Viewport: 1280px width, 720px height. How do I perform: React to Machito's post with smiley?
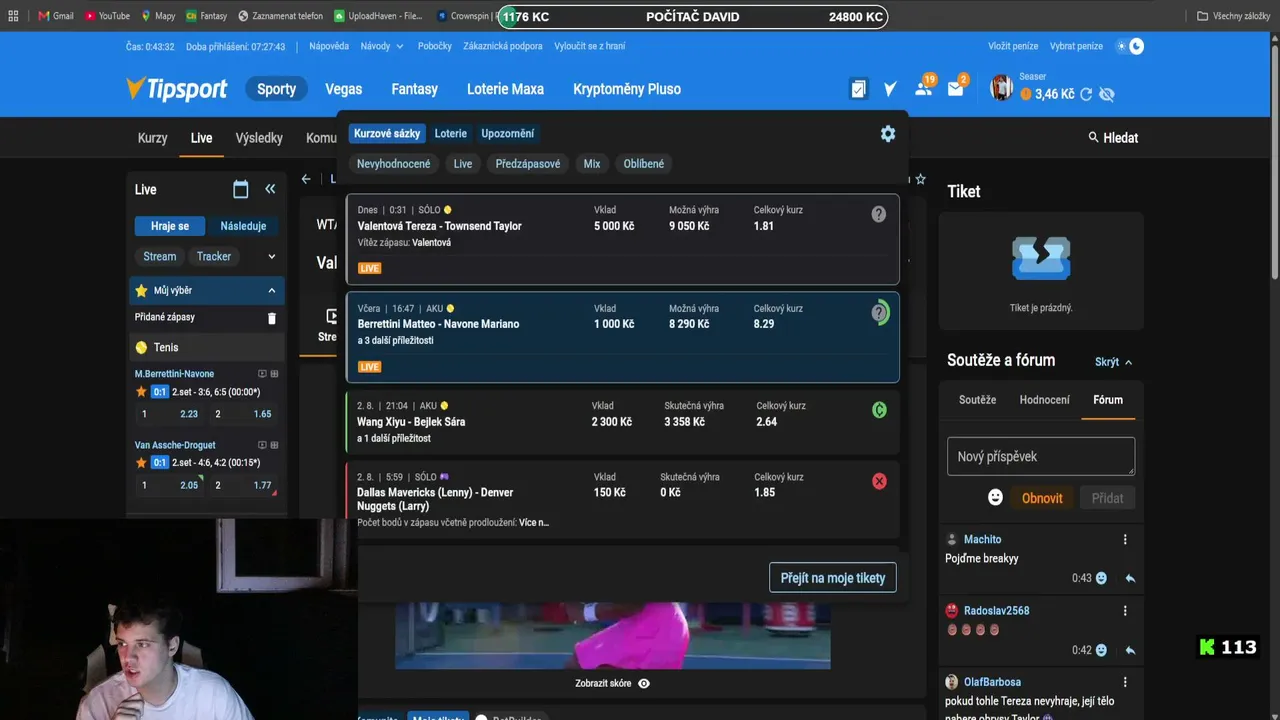pyautogui.click(x=1101, y=578)
